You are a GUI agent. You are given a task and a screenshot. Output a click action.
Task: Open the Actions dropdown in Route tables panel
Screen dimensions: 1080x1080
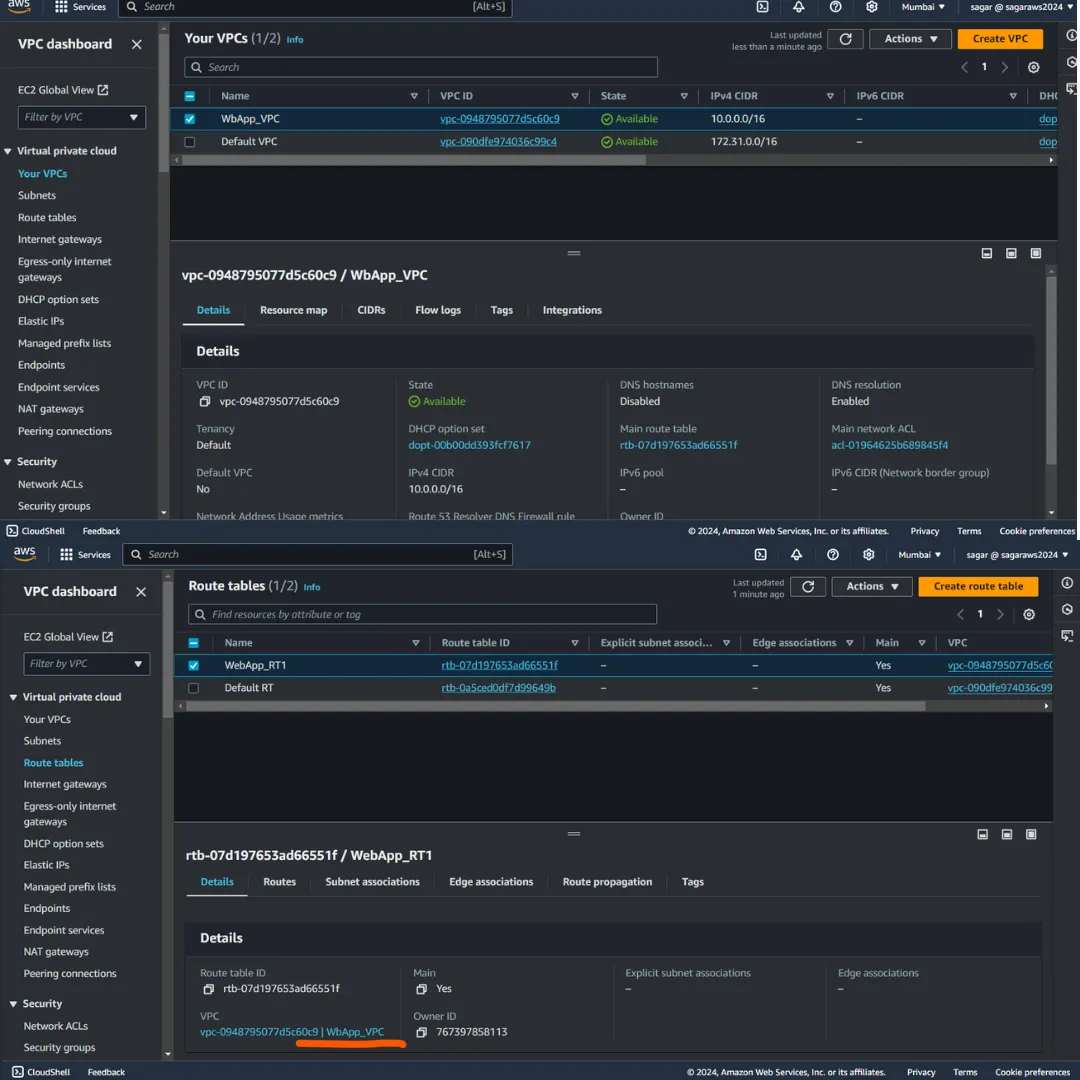pos(871,586)
